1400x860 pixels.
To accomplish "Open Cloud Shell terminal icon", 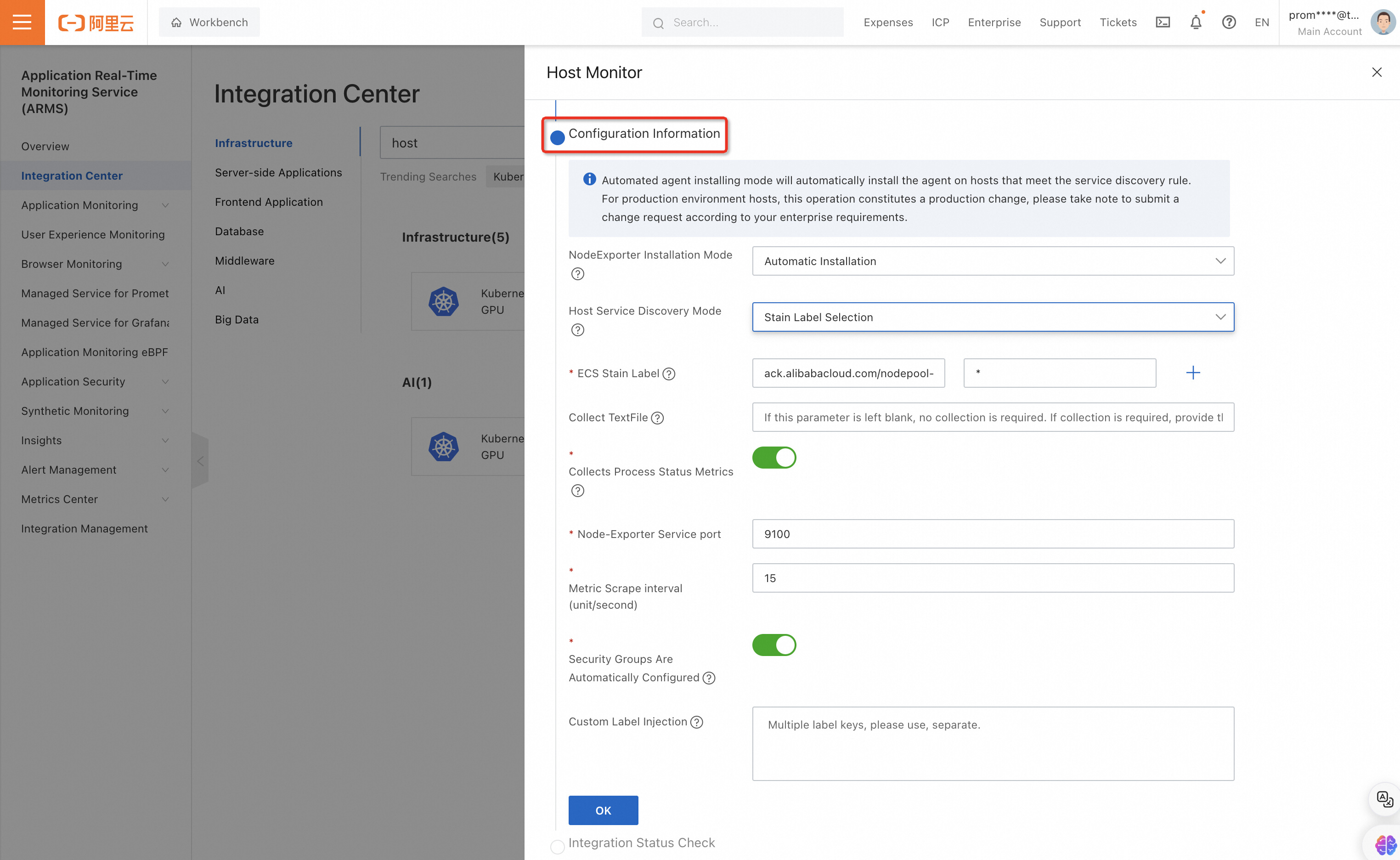I will pyautogui.click(x=1163, y=22).
